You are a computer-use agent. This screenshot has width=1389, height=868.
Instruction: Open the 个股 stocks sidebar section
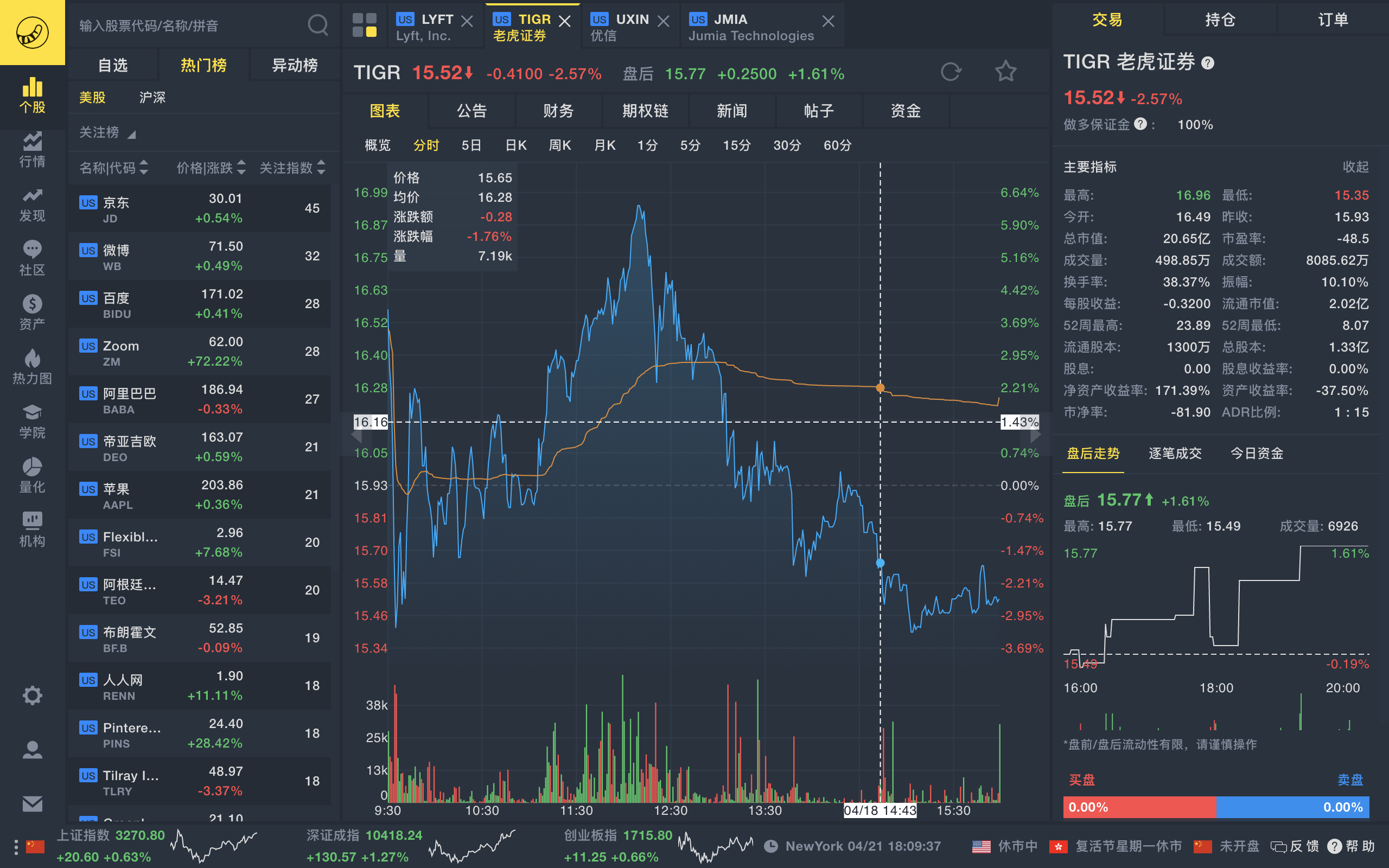[x=32, y=95]
